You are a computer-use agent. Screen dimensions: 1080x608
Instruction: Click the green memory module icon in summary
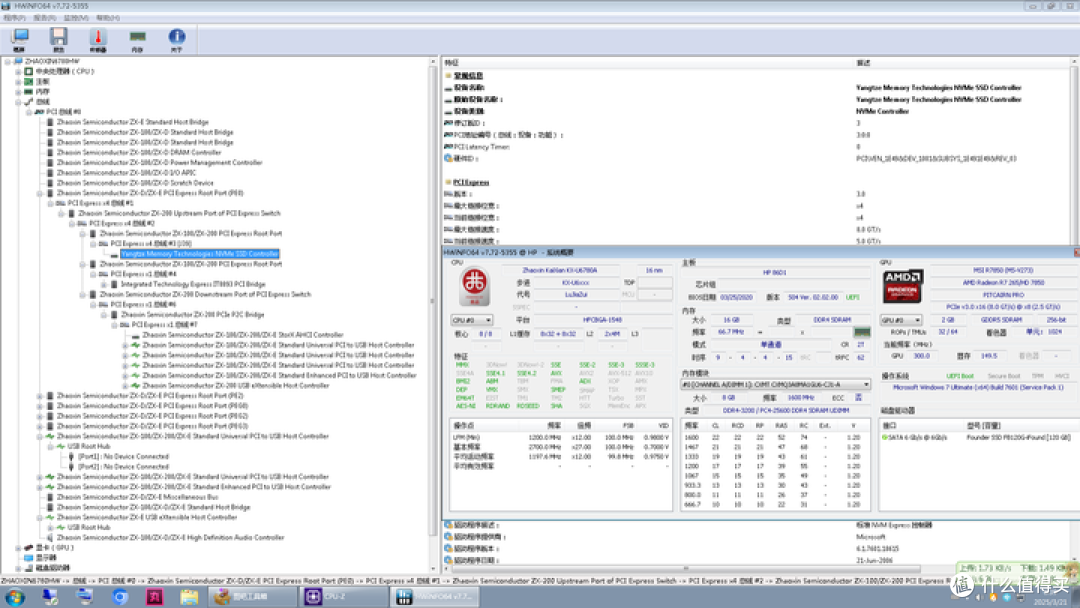(861, 332)
